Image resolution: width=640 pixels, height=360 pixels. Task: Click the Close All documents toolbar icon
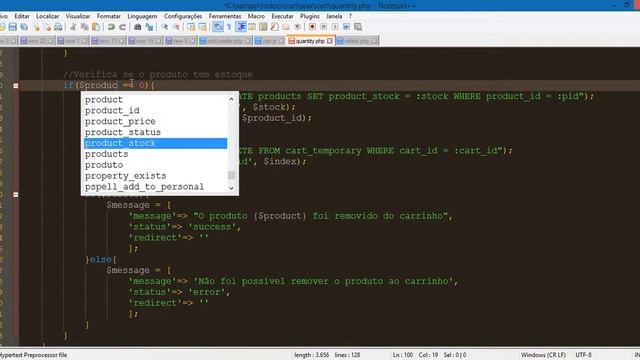pyautogui.click(x=48, y=27)
